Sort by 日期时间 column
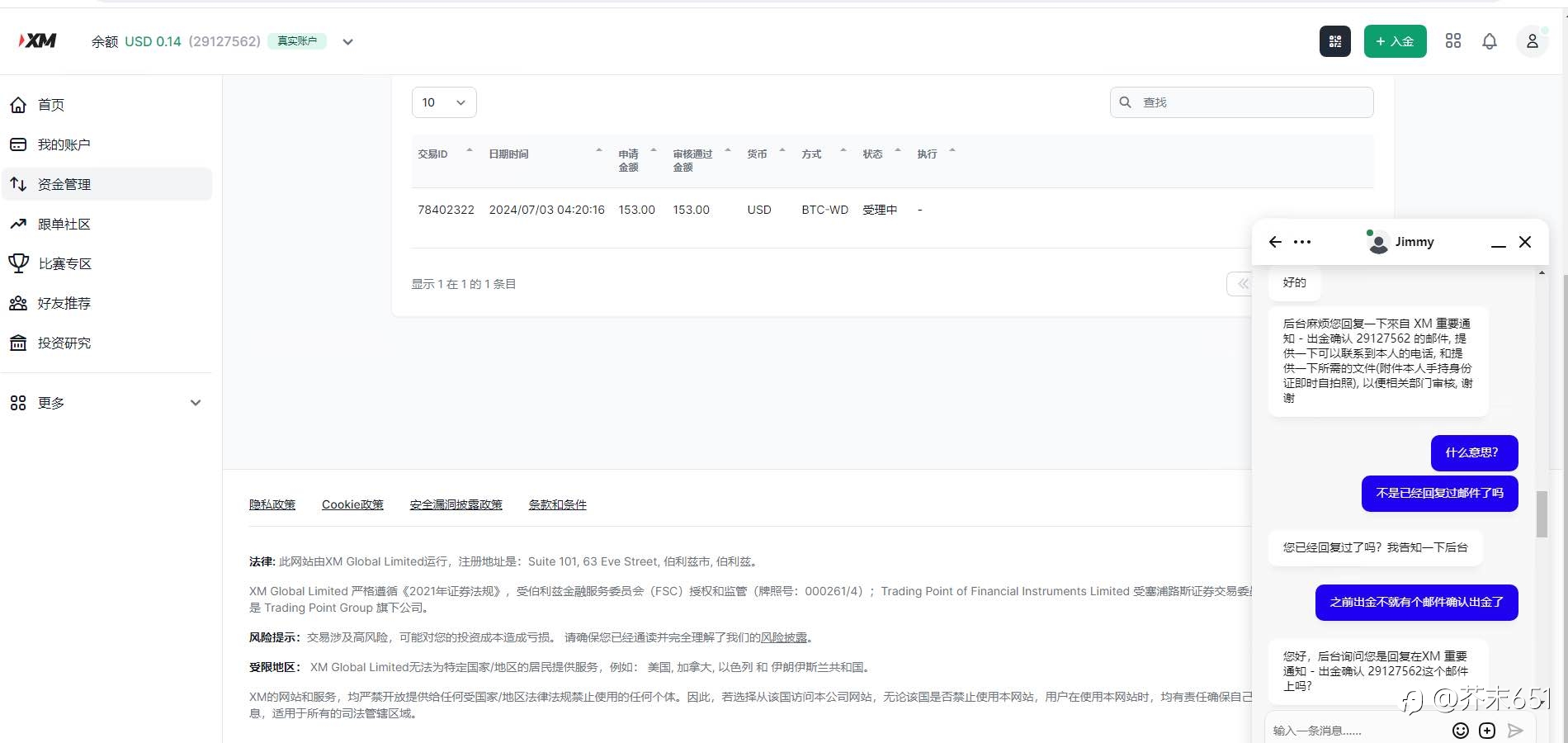 pyautogui.click(x=545, y=154)
